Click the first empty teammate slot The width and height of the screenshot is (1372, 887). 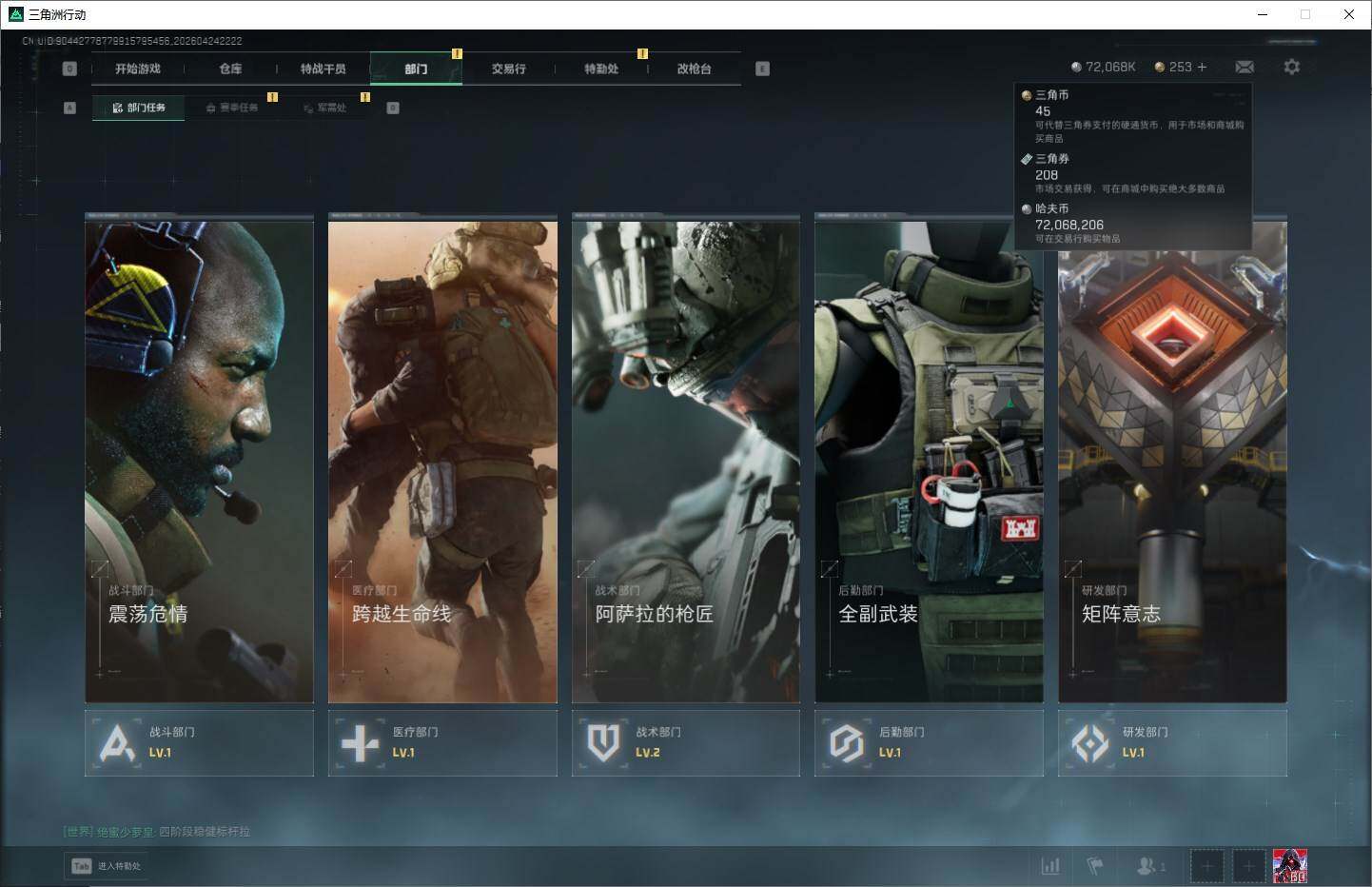1206,865
